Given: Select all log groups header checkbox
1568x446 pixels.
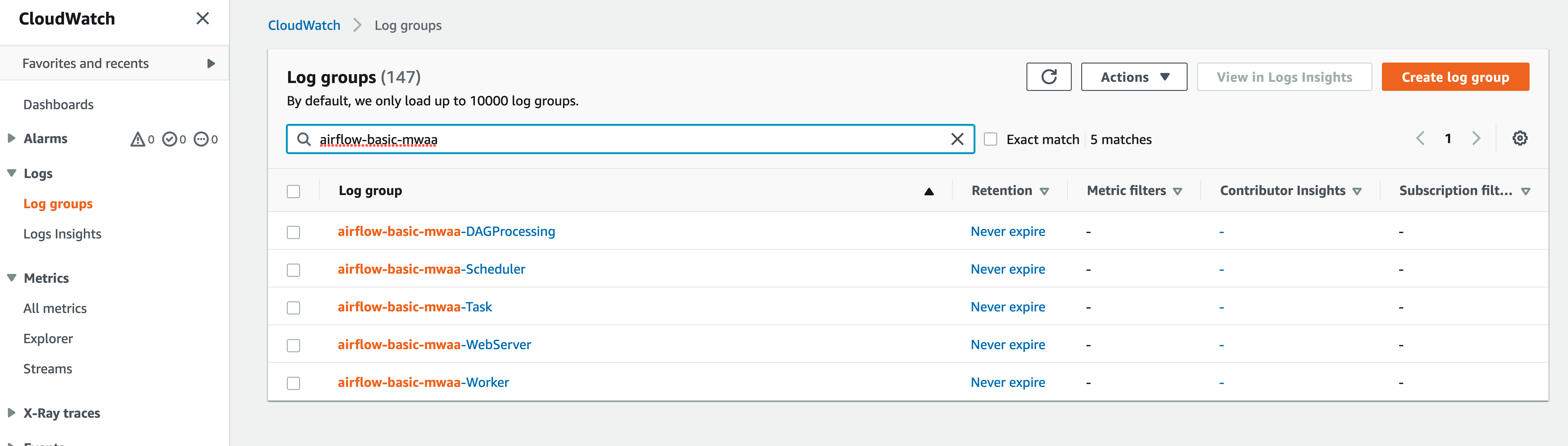Looking at the screenshot, I should pos(293,191).
